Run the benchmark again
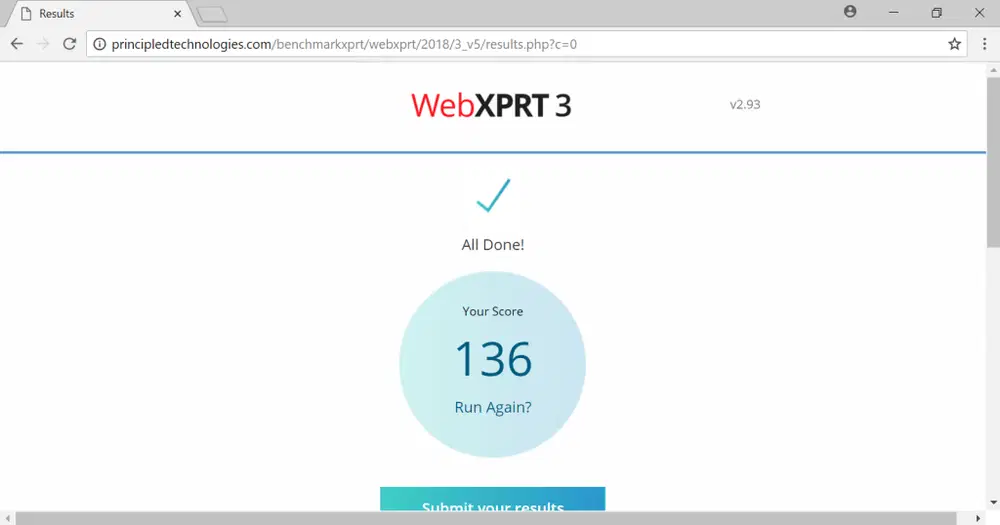1000x525 pixels. tap(492, 407)
